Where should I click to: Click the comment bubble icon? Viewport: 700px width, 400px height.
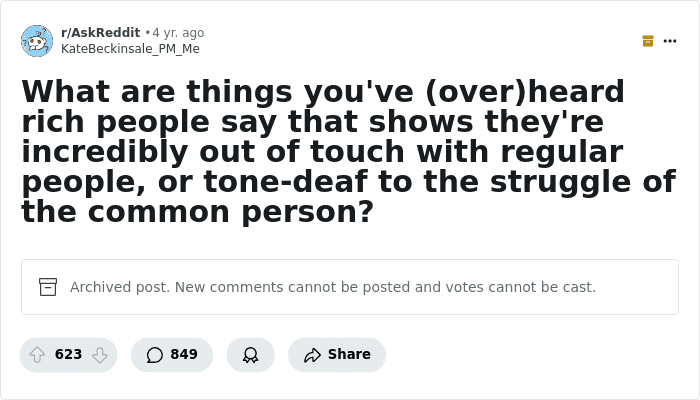pos(154,355)
